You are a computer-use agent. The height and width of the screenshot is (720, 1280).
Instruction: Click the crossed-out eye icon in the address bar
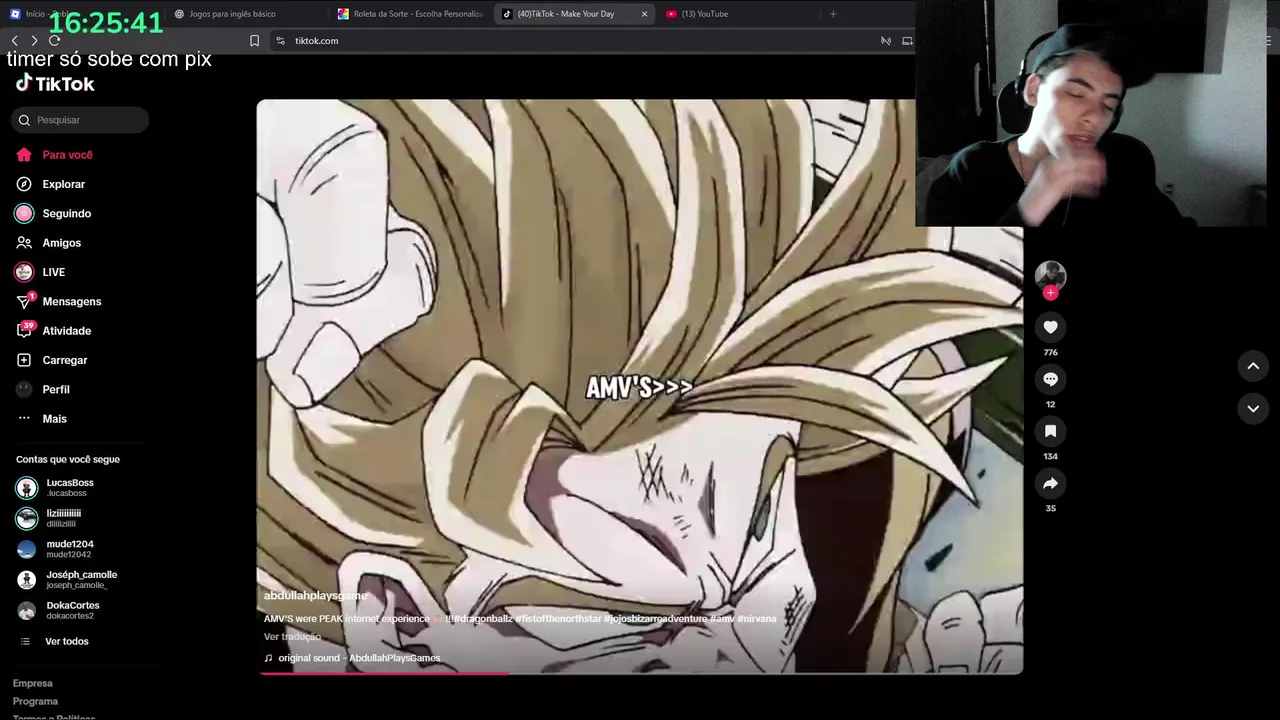pos(885,41)
